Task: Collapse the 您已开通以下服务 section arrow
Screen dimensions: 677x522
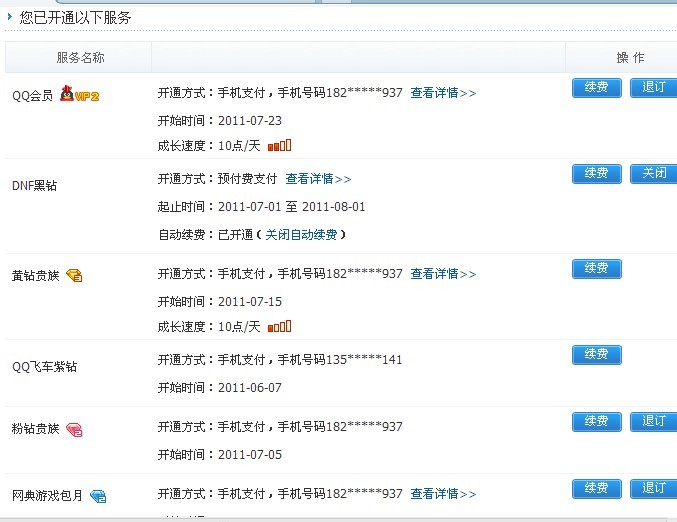Action: tap(9, 17)
